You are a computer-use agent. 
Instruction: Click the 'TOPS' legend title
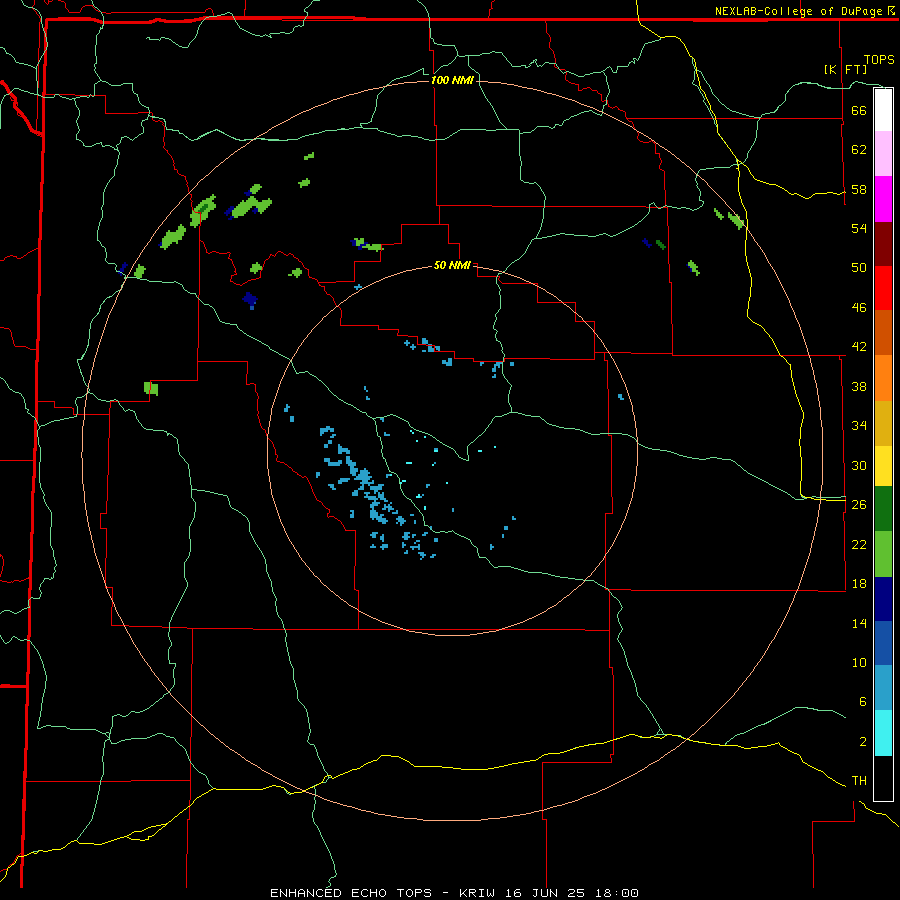879,60
